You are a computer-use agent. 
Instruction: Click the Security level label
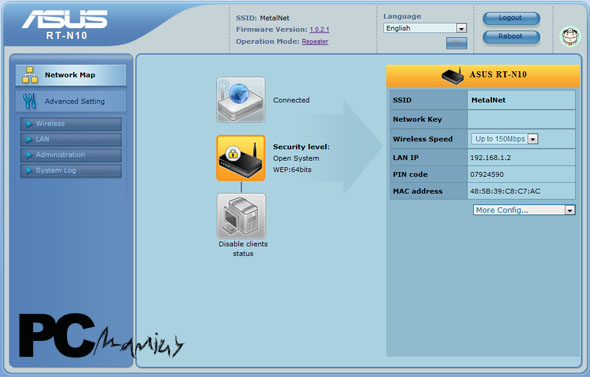301,147
